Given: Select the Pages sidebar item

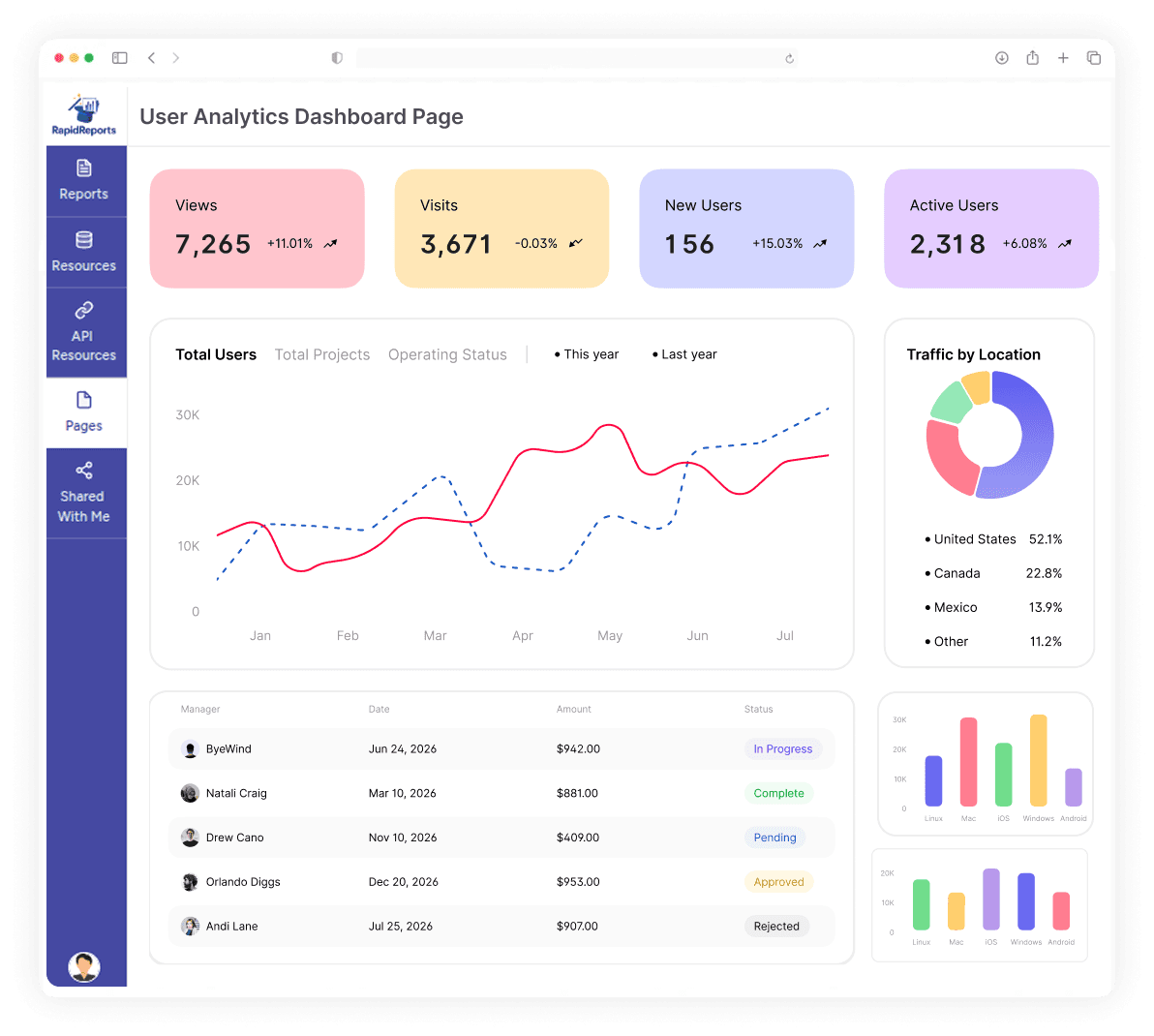Looking at the screenshot, I should [x=86, y=412].
